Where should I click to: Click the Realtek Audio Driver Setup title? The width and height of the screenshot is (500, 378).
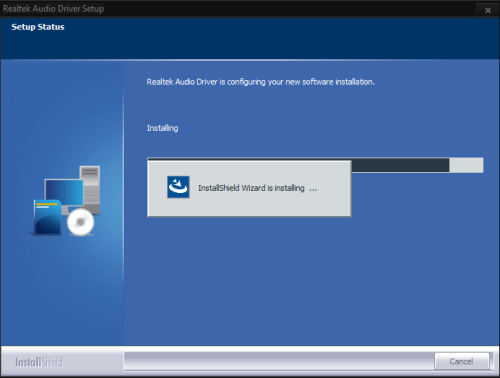click(x=53, y=9)
